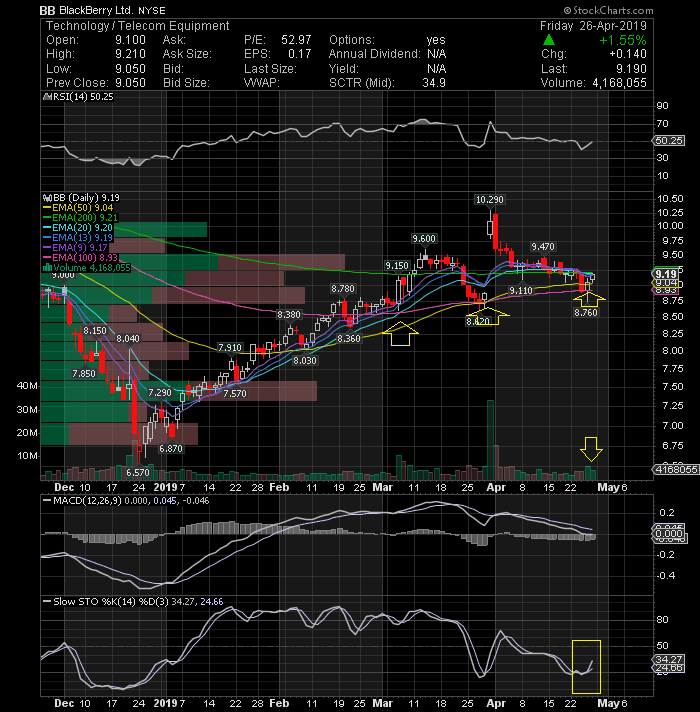The height and width of the screenshot is (712, 700).
Task: Click the 34.27 stochastic tag on axis
Action: [x=669, y=659]
